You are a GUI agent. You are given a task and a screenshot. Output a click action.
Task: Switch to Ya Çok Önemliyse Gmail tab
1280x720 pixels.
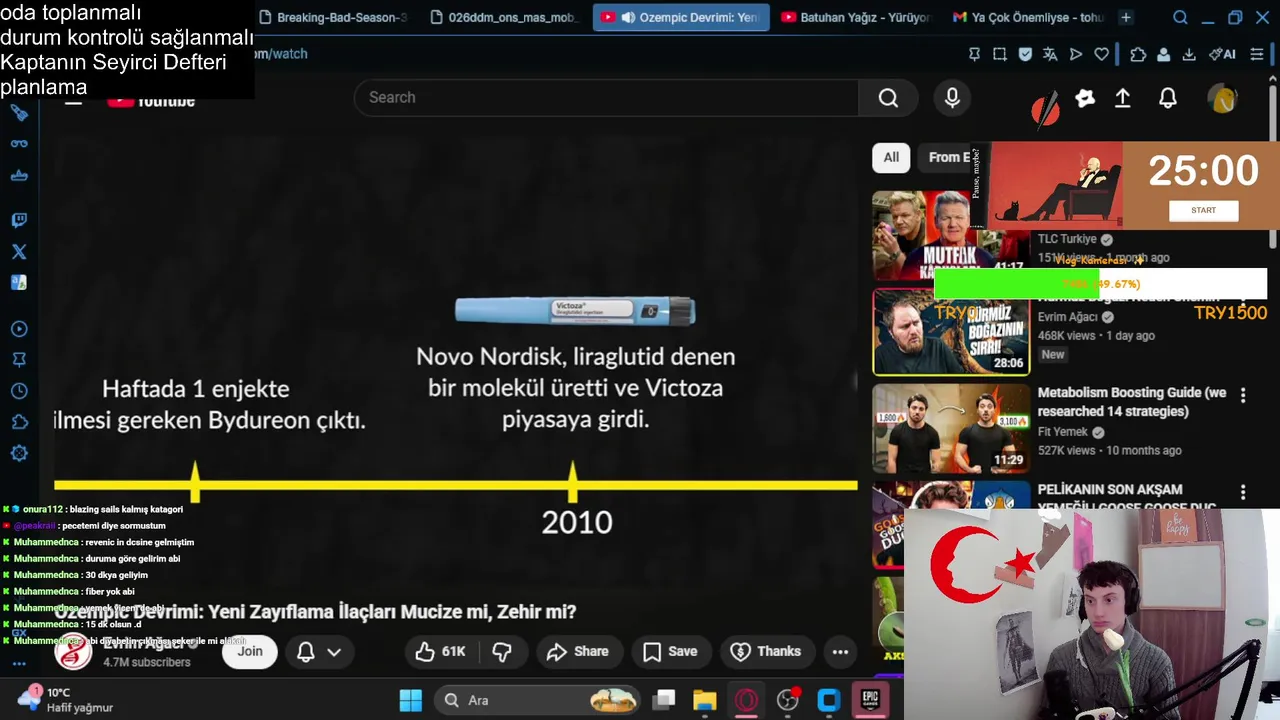1028,17
